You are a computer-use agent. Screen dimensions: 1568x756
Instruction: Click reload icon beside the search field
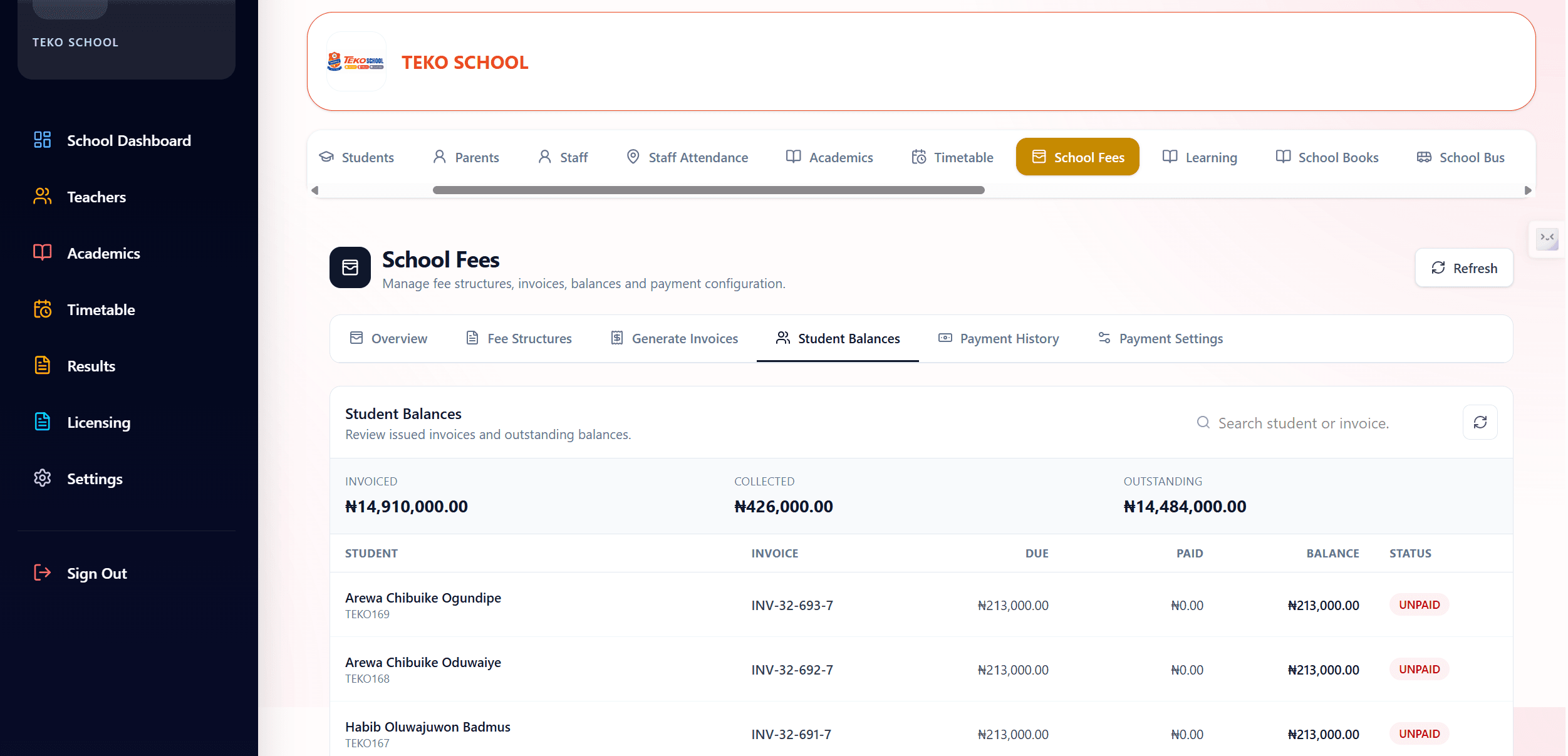coord(1480,423)
